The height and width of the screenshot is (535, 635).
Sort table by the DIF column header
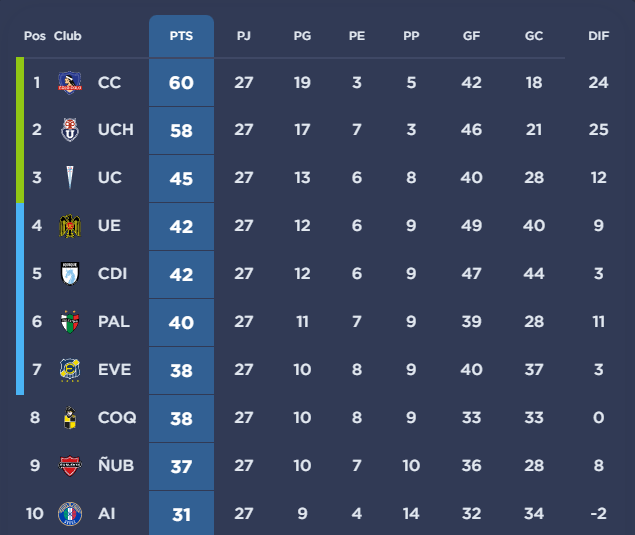[x=599, y=36]
